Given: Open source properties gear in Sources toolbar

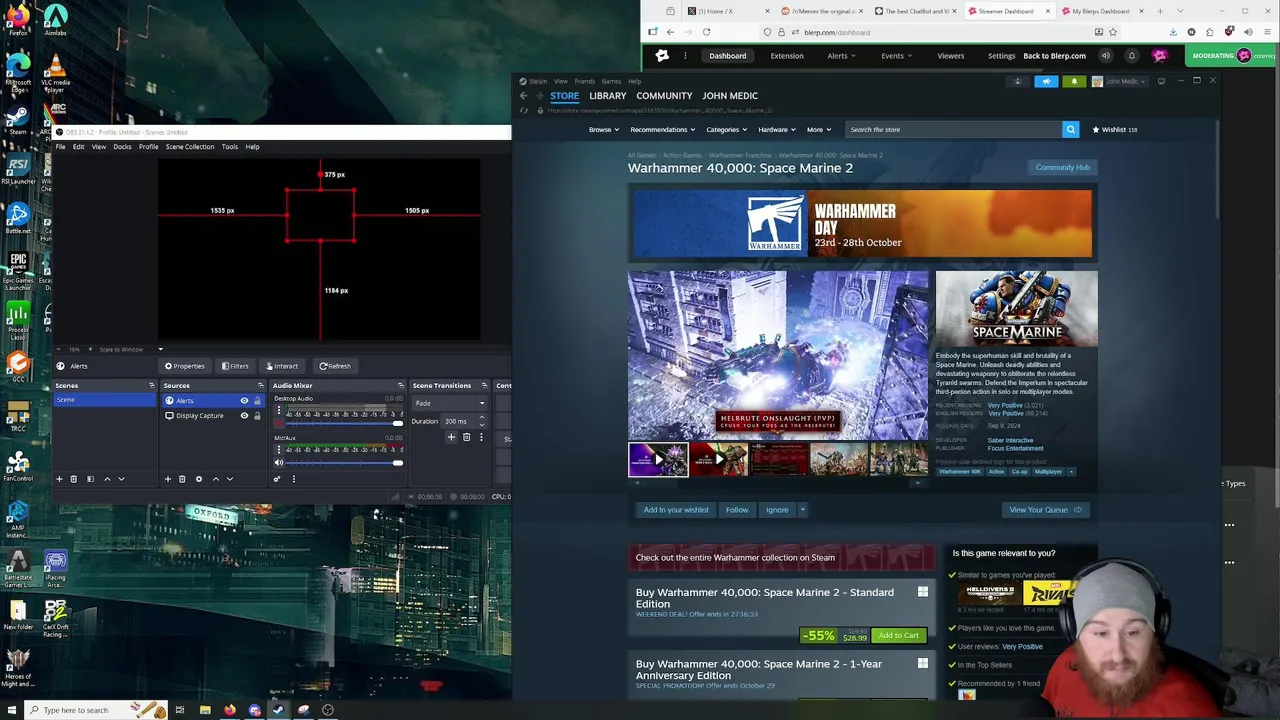Looking at the screenshot, I should (198, 479).
